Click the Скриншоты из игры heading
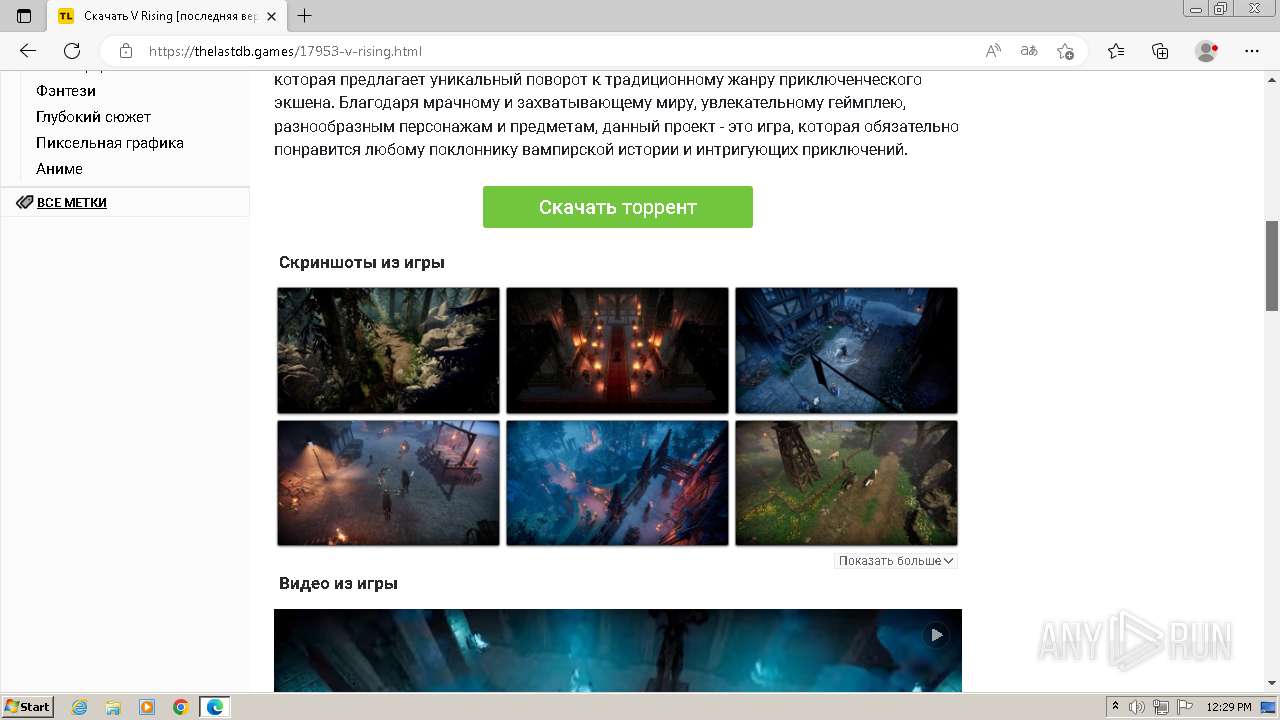Viewport: 1280px width, 720px height. click(362, 262)
